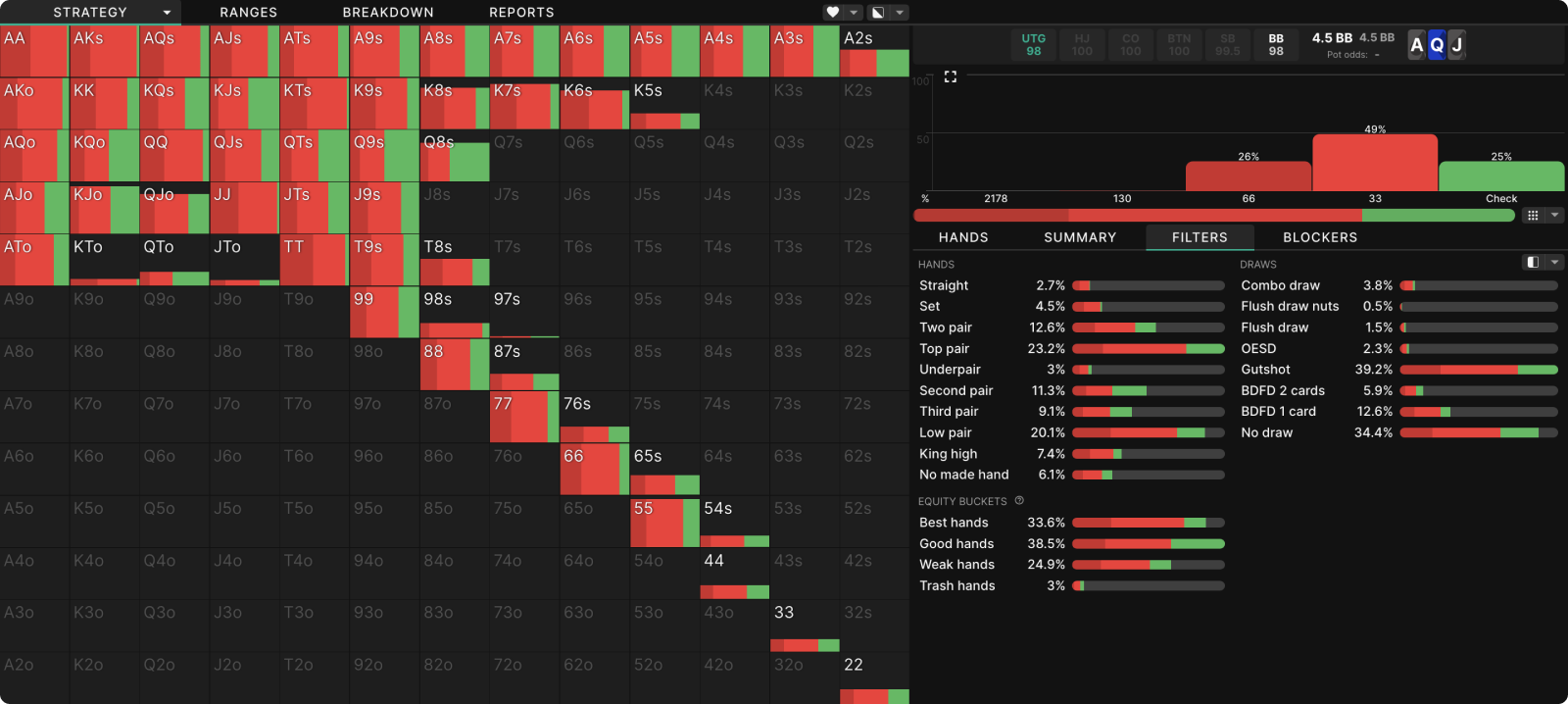The width and height of the screenshot is (1568, 704).
Task: Open dropdown beside grid view icon
Action: pyautogui.click(x=1554, y=216)
